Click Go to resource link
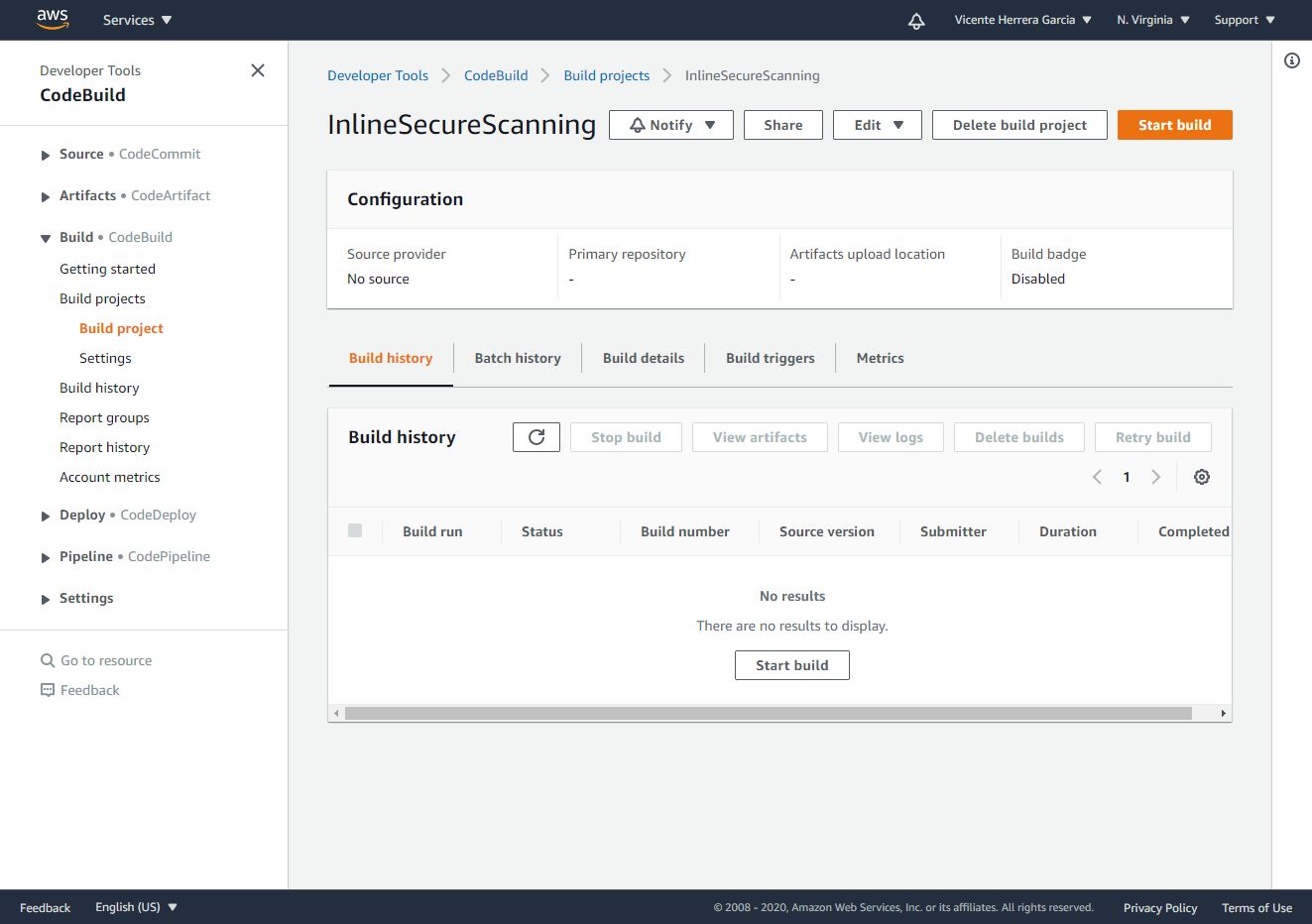This screenshot has width=1312, height=924. pyautogui.click(x=106, y=660)
